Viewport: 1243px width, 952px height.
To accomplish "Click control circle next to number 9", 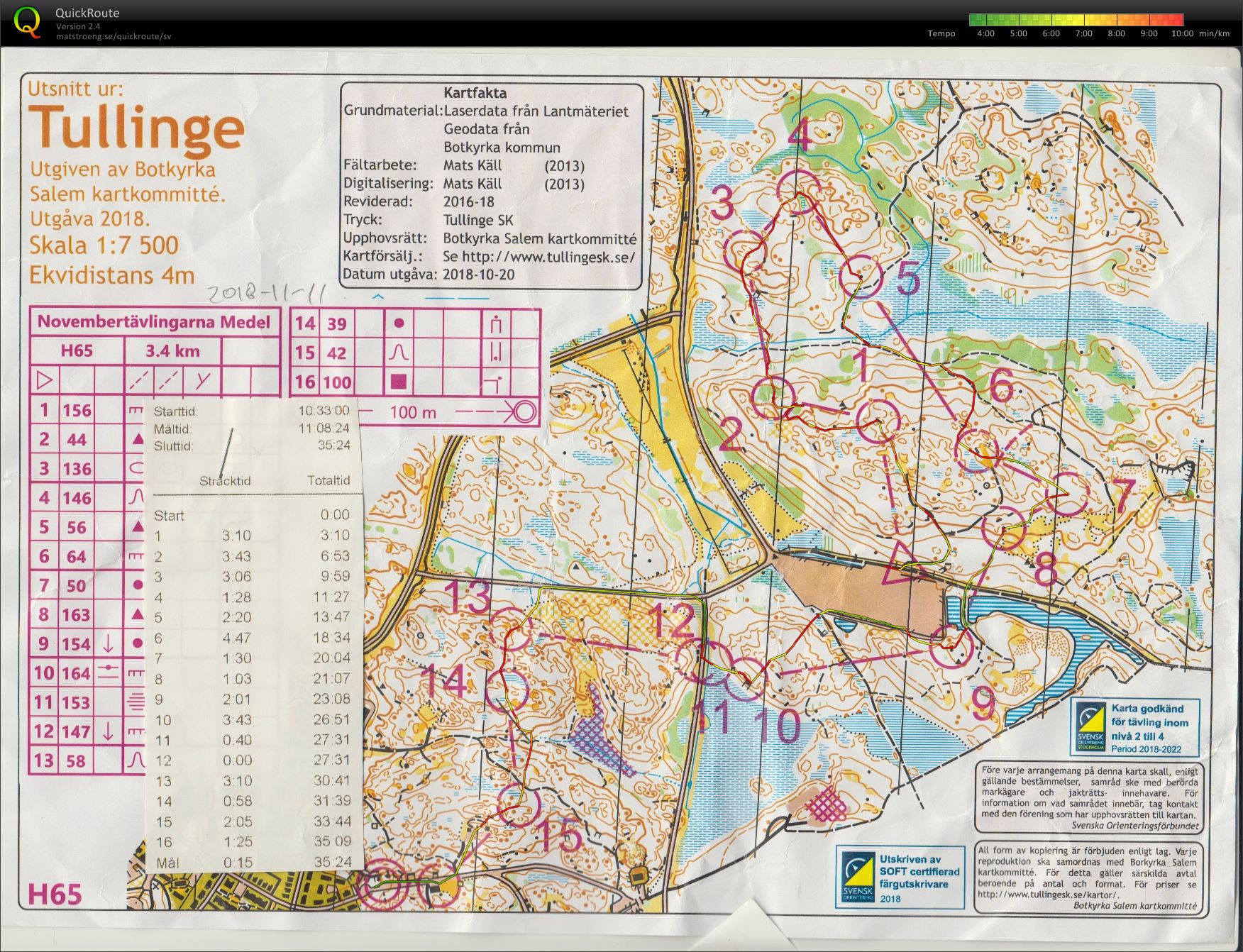I will [951, 646].
